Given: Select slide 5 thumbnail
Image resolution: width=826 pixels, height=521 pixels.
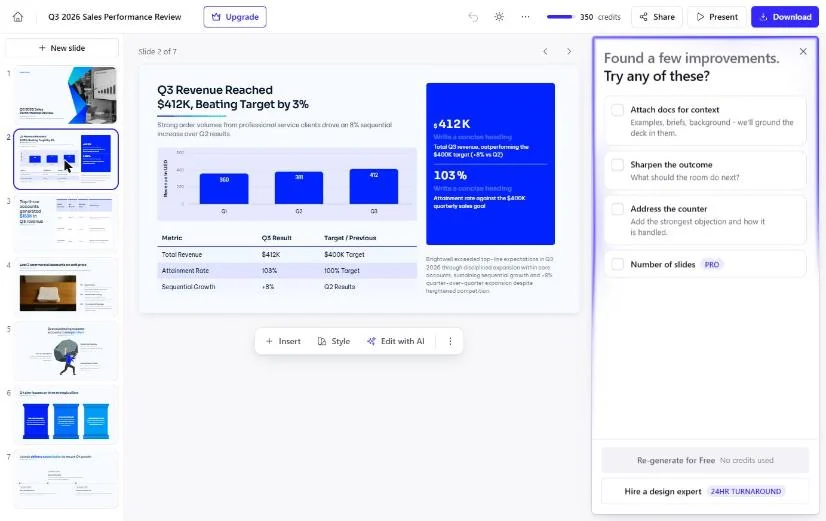Looking at the screenshot, I should 66,351.
